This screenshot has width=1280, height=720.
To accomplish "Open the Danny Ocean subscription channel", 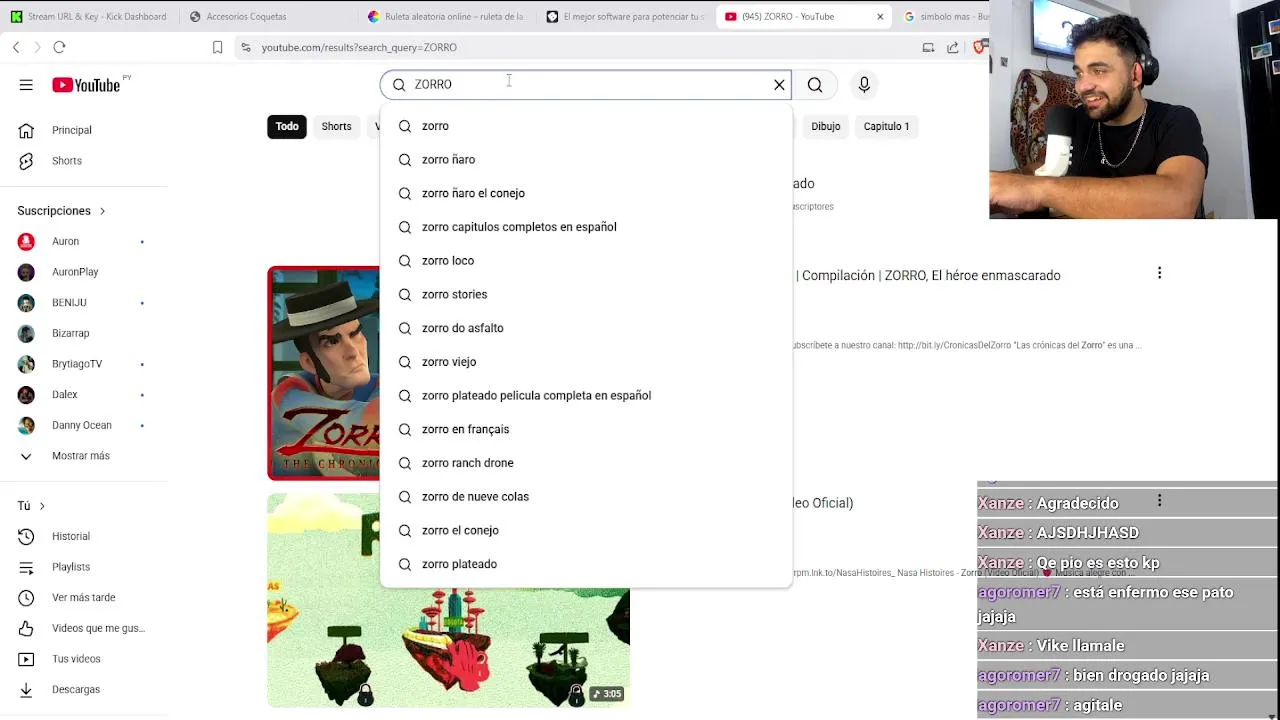I will click(x=80, y=425).
